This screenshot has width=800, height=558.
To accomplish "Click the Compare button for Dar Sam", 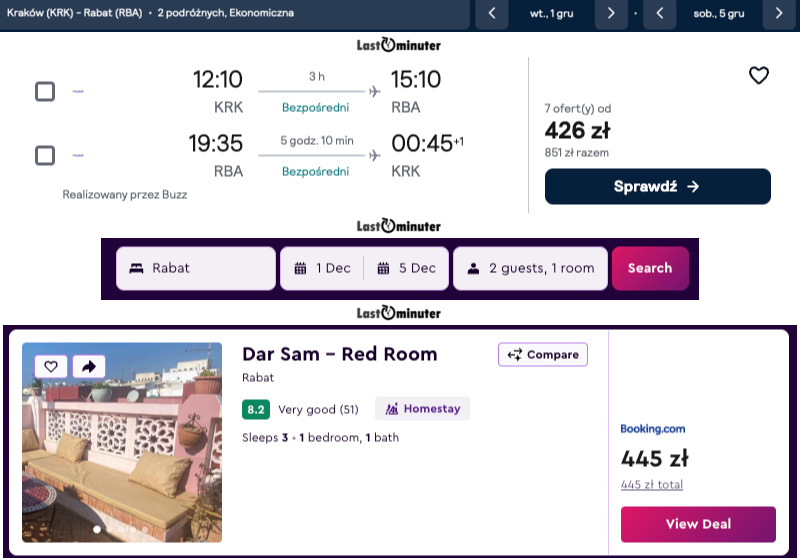I will (x=543, y=354).
